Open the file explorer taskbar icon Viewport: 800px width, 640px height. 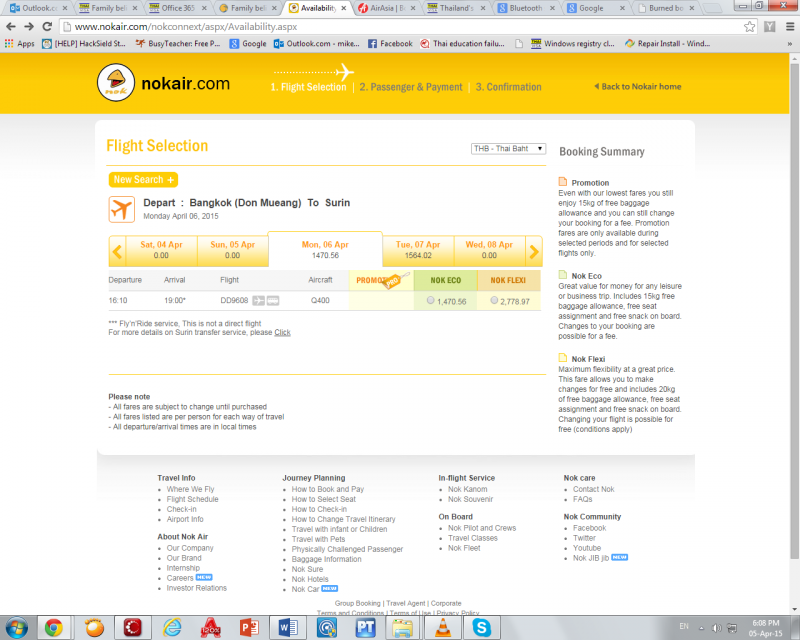click(x=403, y=628)
